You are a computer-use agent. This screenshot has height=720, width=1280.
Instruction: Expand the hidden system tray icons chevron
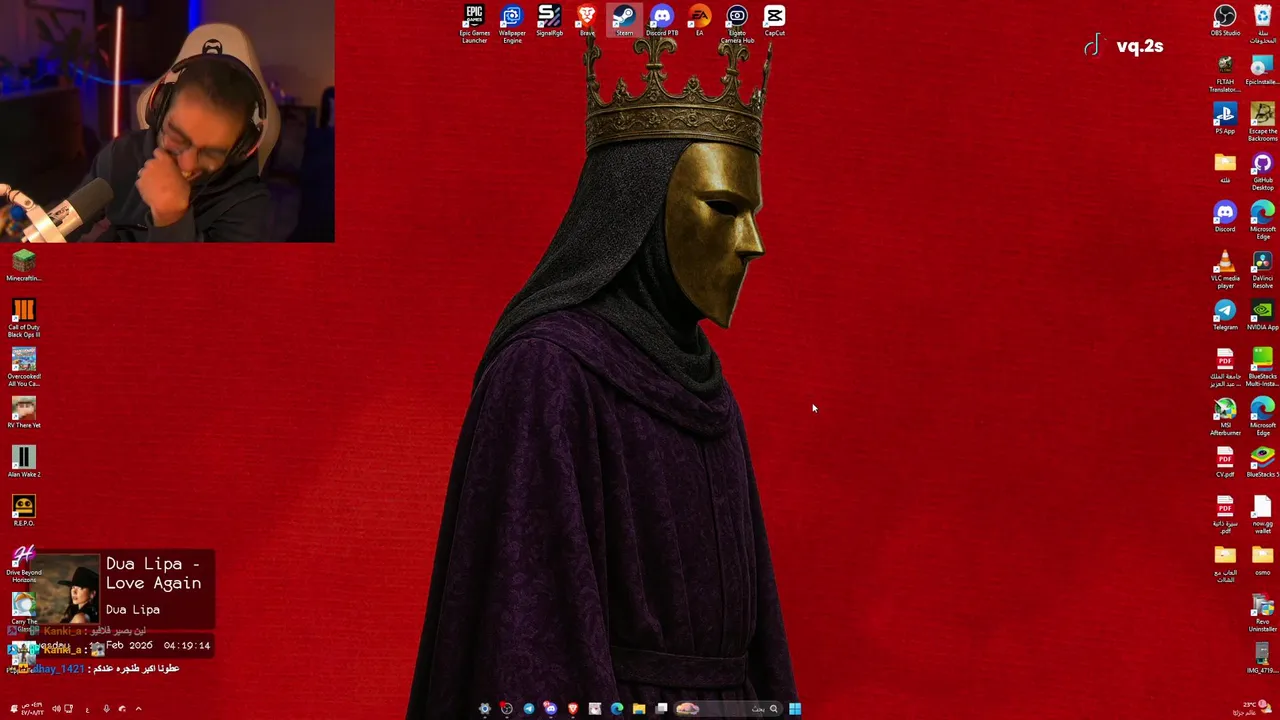click(x=138, y=709)
